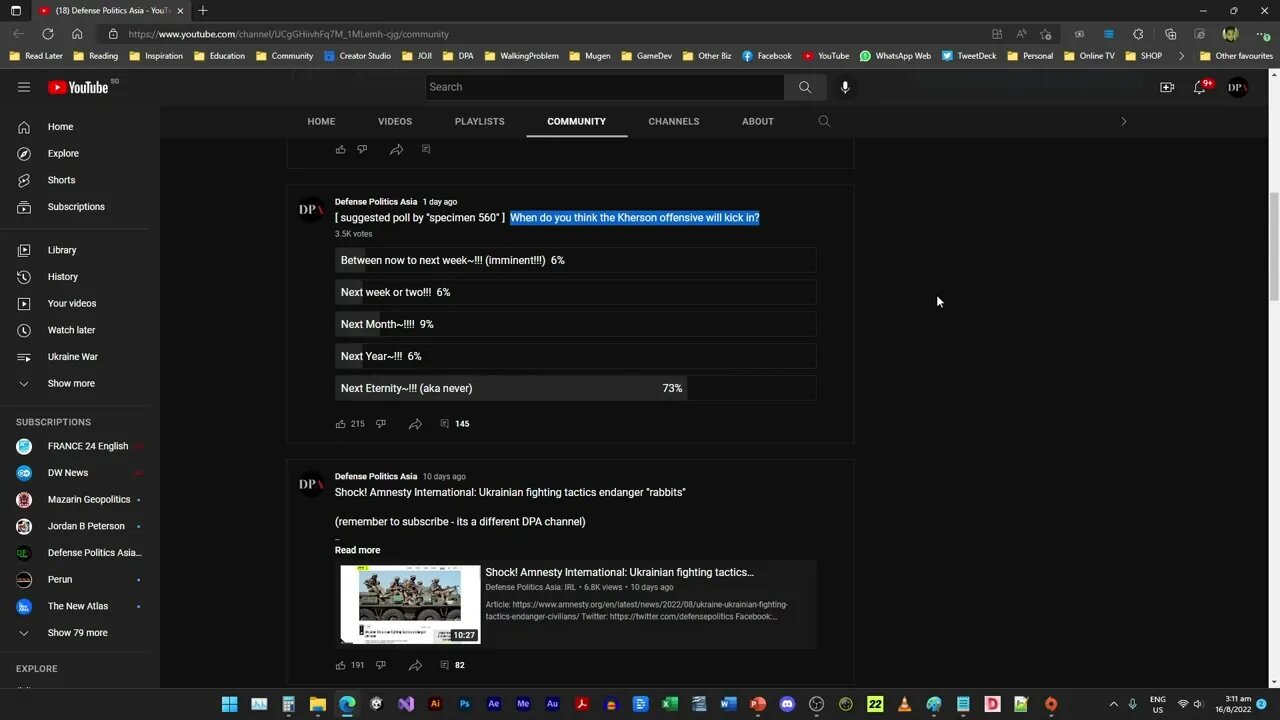Open Subscriptions in sidebar
The image size is (1280, 720).
pos(76,207)
